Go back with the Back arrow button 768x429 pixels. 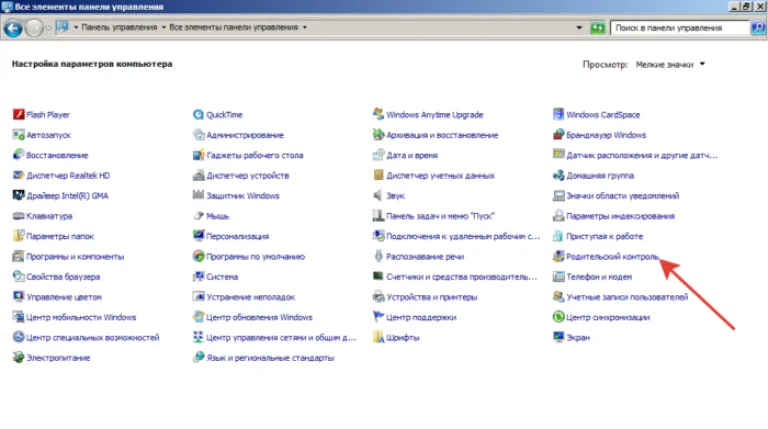[13, 28]
